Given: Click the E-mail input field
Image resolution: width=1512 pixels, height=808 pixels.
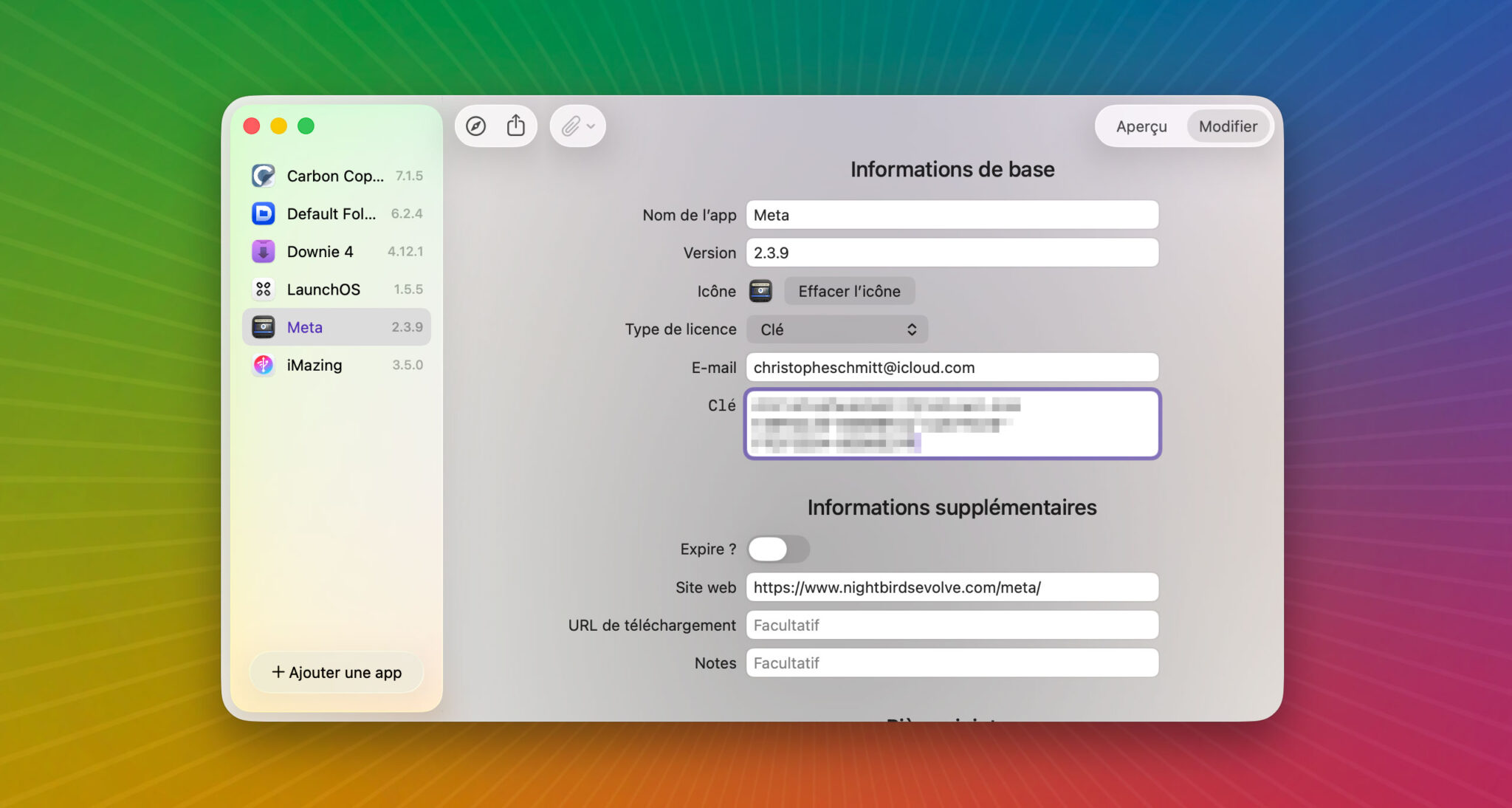Looking at the screenshot, I should pos(952,367).
